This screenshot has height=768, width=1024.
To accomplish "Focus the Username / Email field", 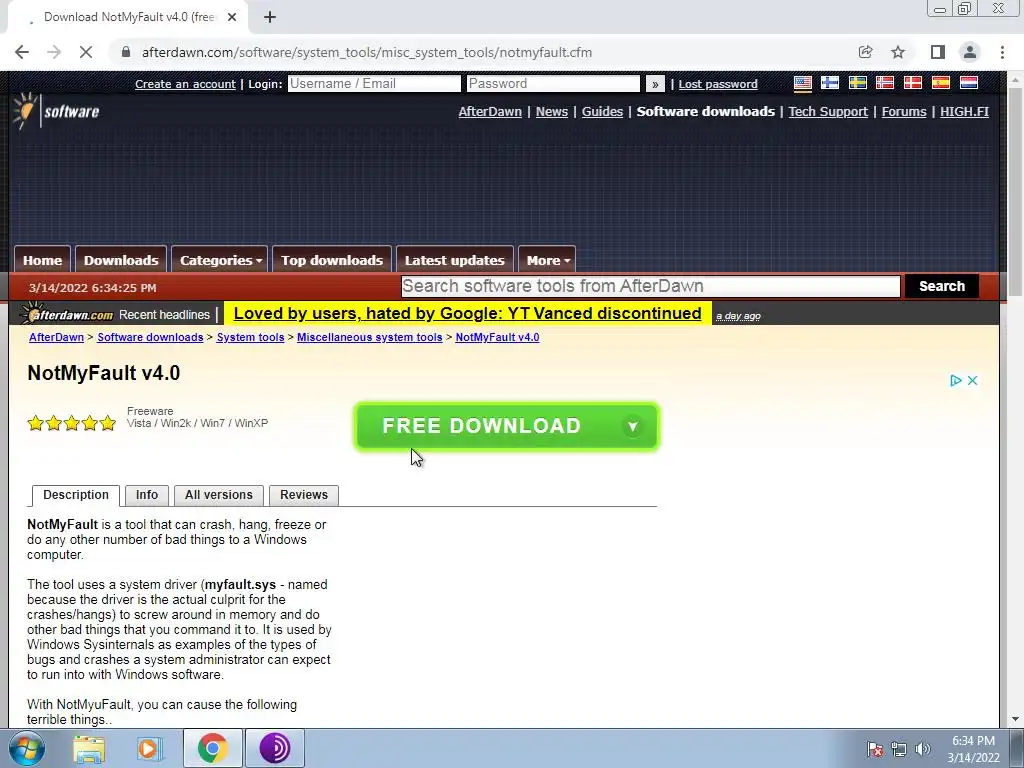I will 374,84.
